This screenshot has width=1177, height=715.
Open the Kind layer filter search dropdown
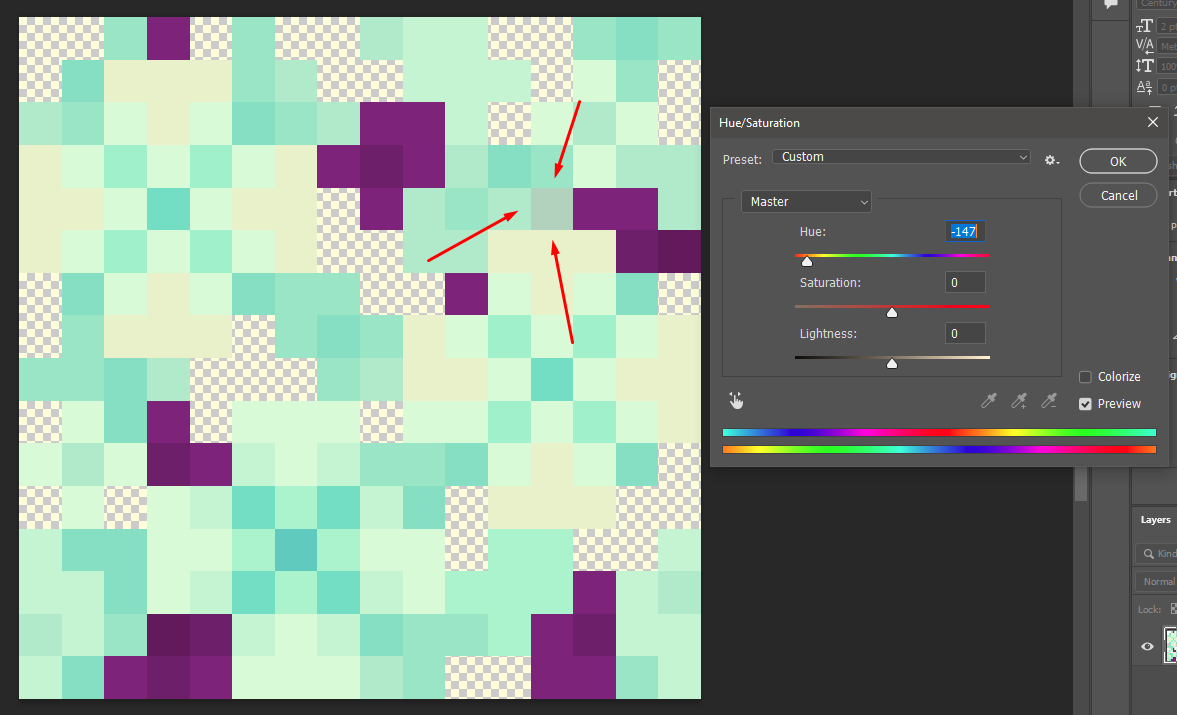[1157, 554]
